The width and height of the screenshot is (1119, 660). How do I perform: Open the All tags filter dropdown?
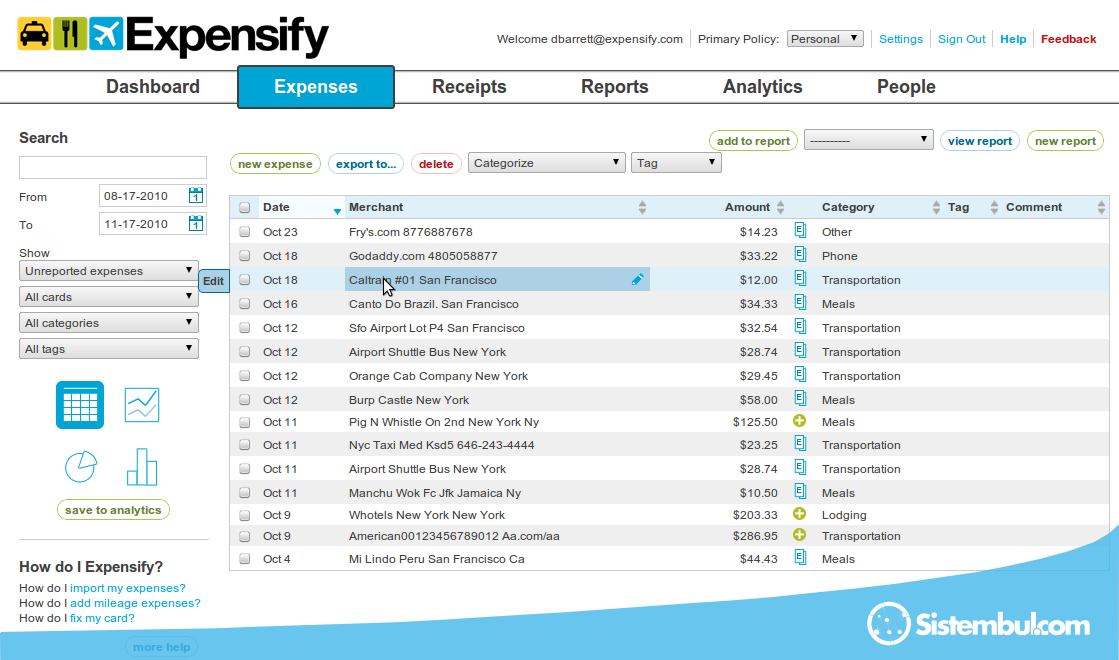(x=108, y=349)
